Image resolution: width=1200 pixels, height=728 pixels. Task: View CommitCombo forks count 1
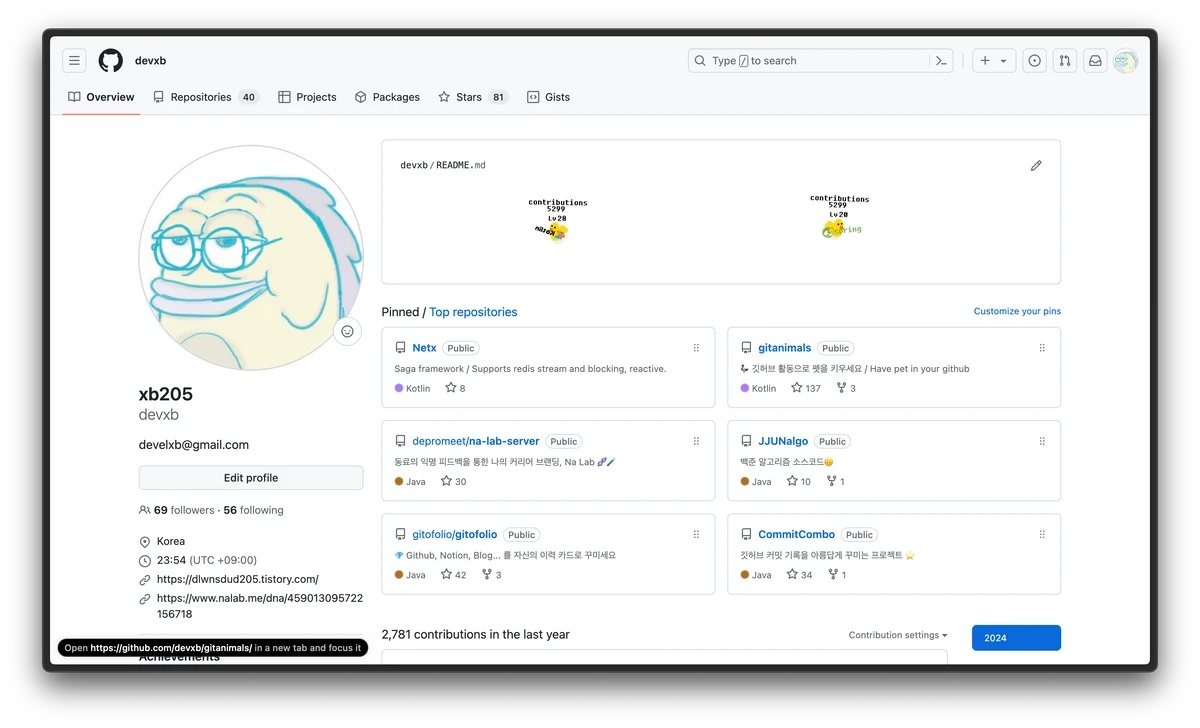[x=837, y=575]
